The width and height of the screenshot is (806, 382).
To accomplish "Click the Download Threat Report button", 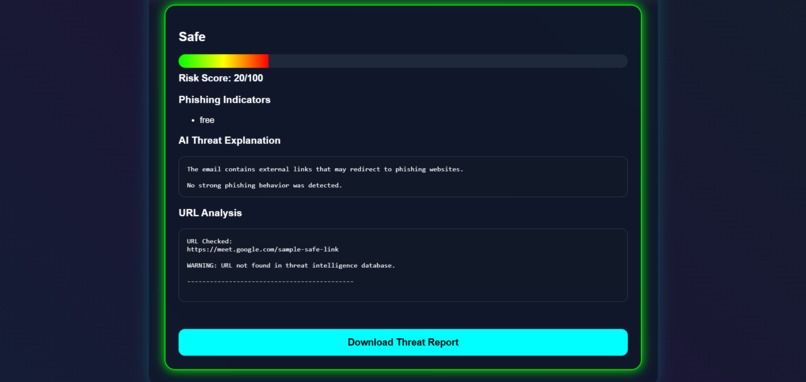I will click(x=403, y=342).
